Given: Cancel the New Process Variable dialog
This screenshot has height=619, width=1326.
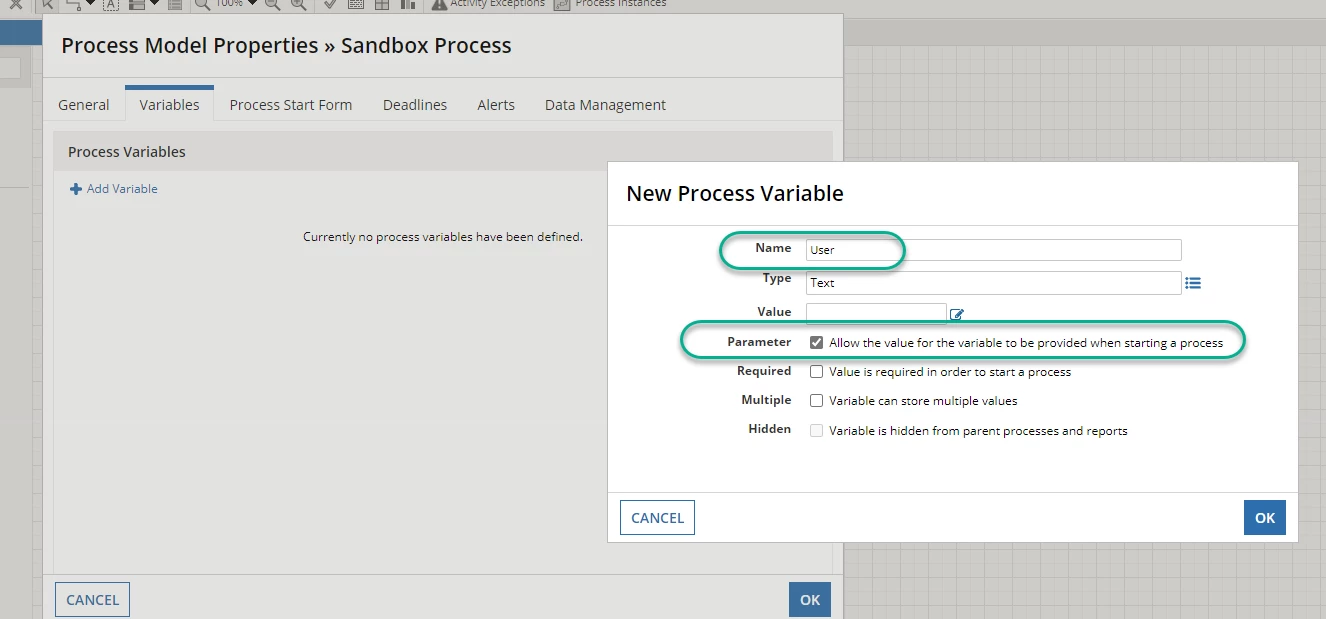Looking at the screenshot, I should coord(658,518).
